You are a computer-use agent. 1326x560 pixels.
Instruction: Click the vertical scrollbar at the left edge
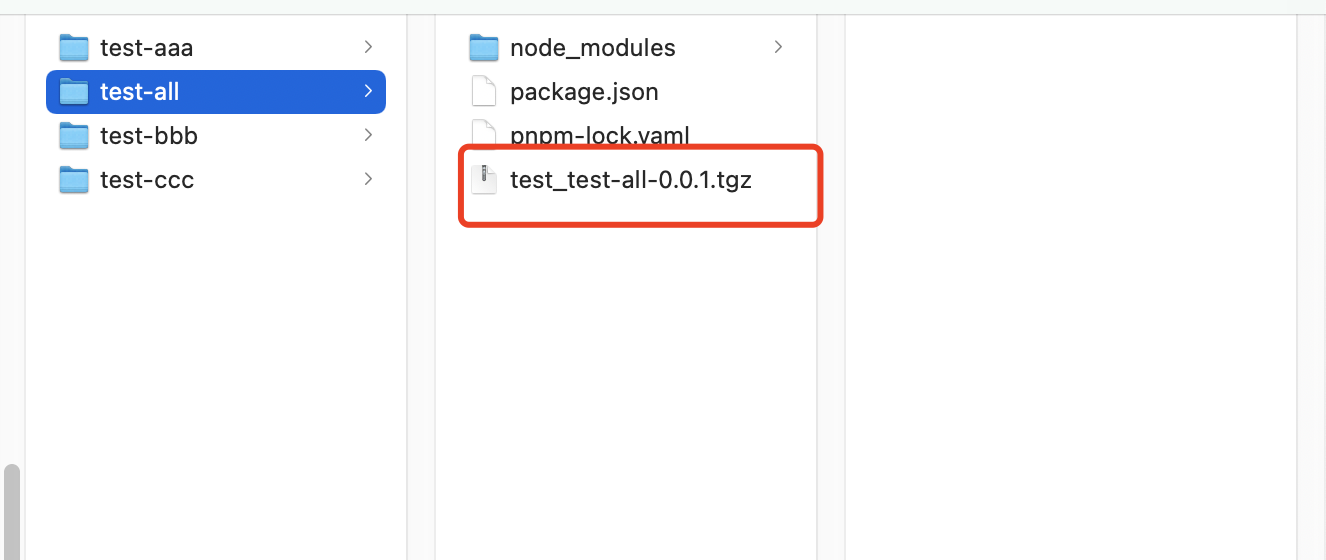pos(11,510)
